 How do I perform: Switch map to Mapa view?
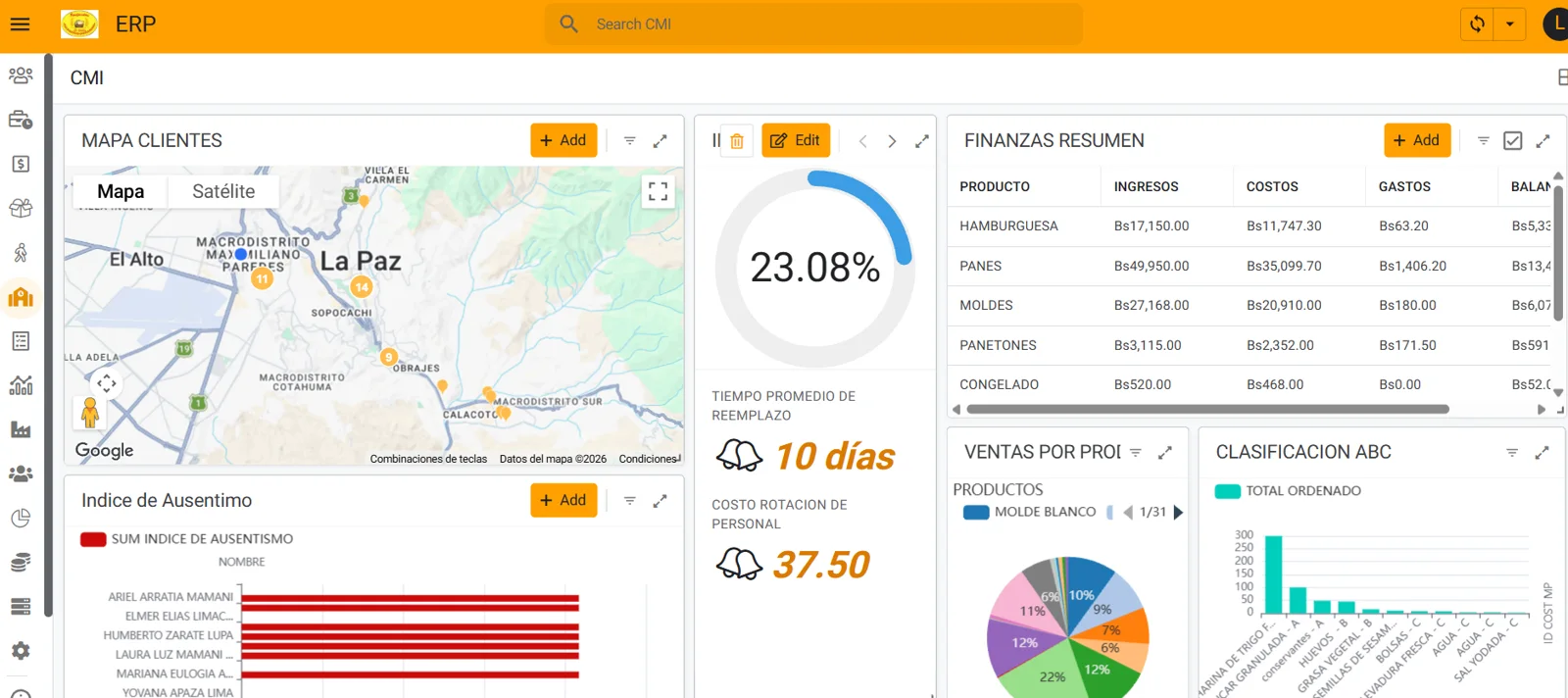pos(121,191)
